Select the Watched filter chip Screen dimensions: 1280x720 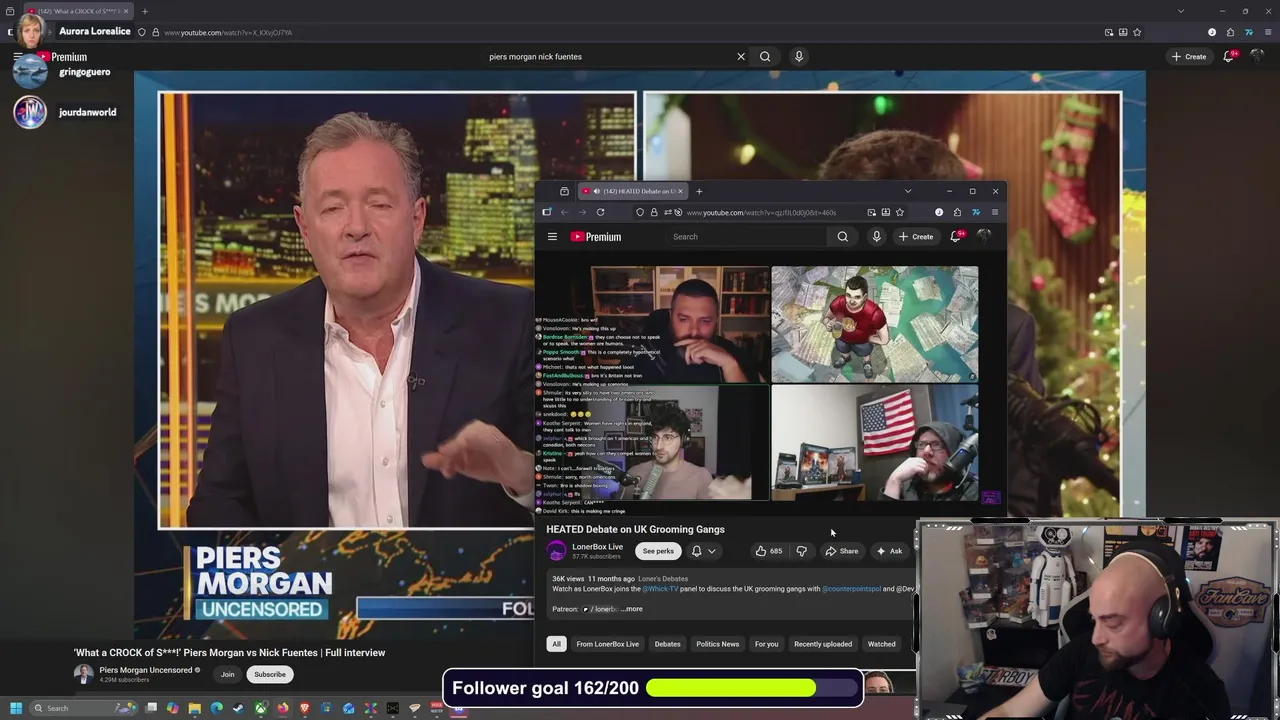pyautogui.click(x=881, y=644)
